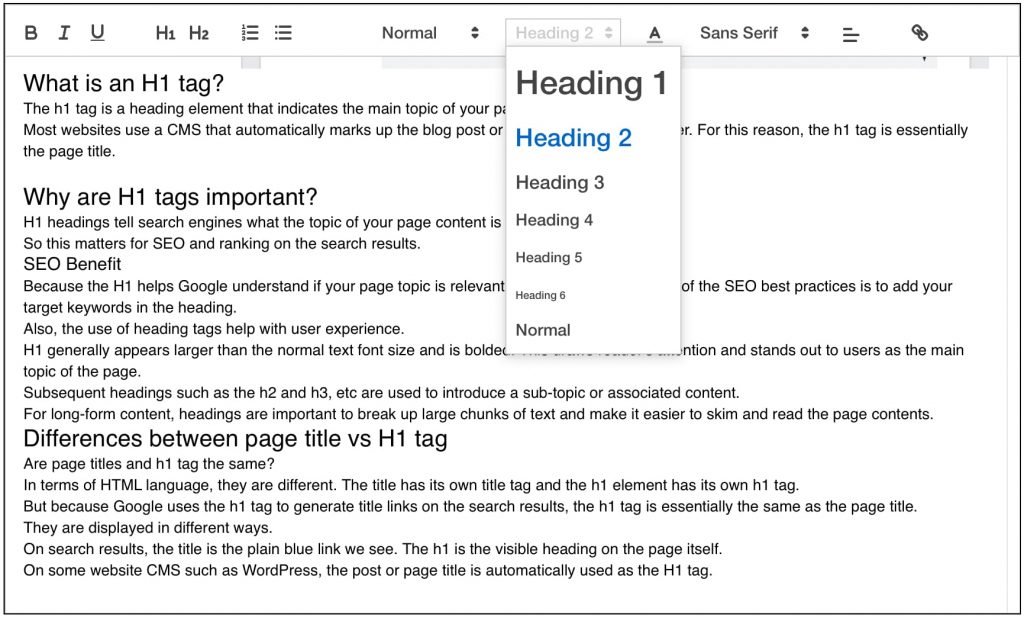Select Heading 1 from the dropdown list
Image resolution: width=1024 pixels, height=621 pixels.
pos(591,83)
